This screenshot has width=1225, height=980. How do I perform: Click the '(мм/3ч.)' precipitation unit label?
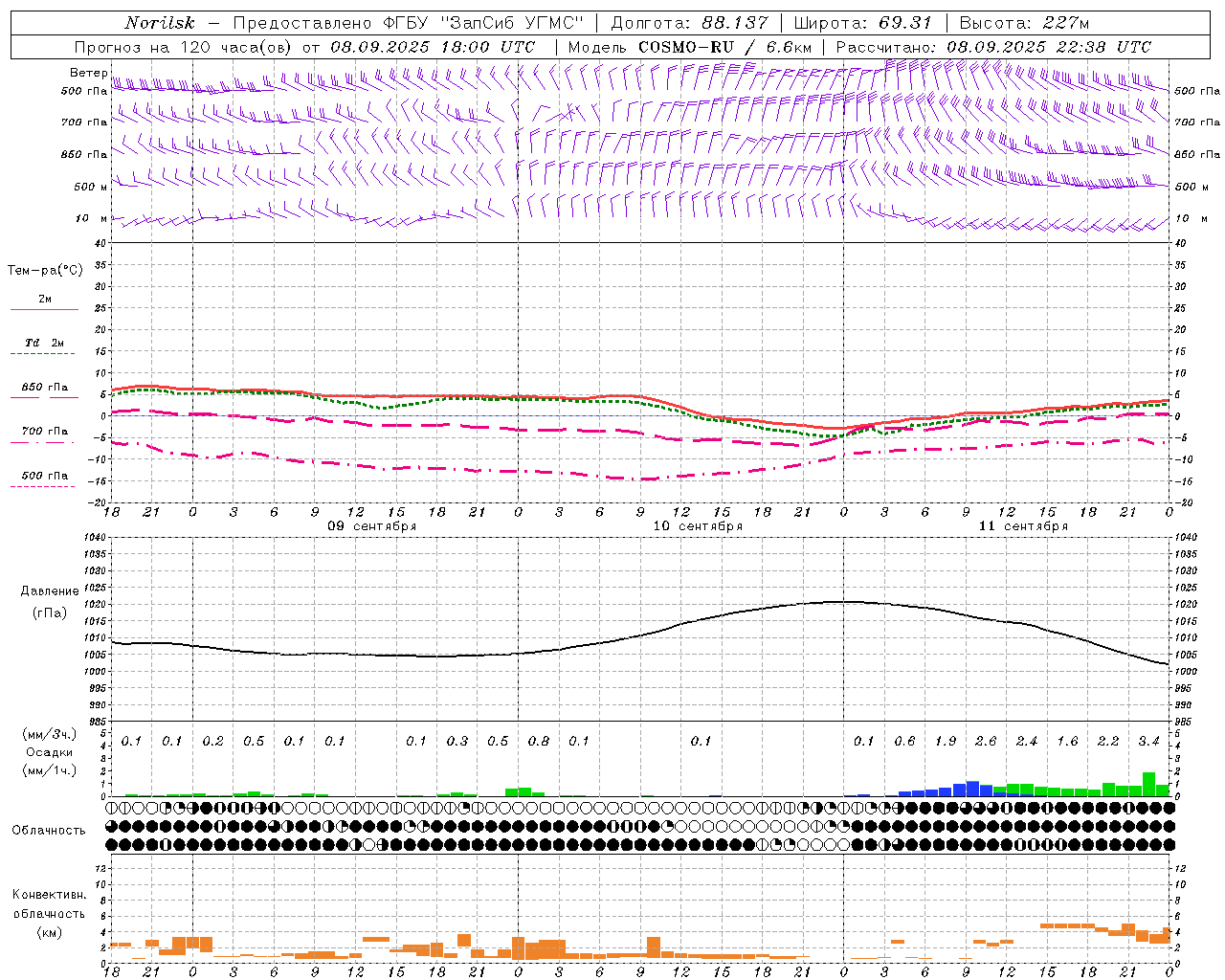coord(50,734)
